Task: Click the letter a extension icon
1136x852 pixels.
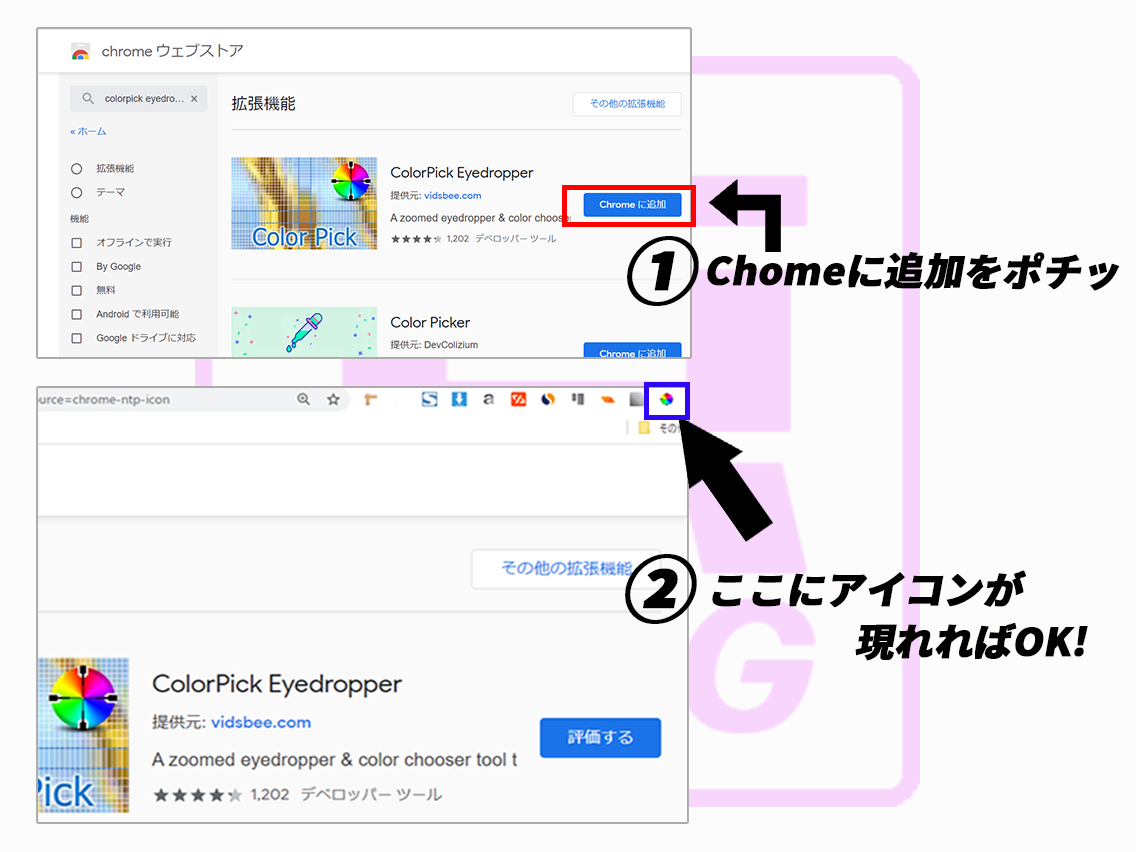Action: (489, 399)
